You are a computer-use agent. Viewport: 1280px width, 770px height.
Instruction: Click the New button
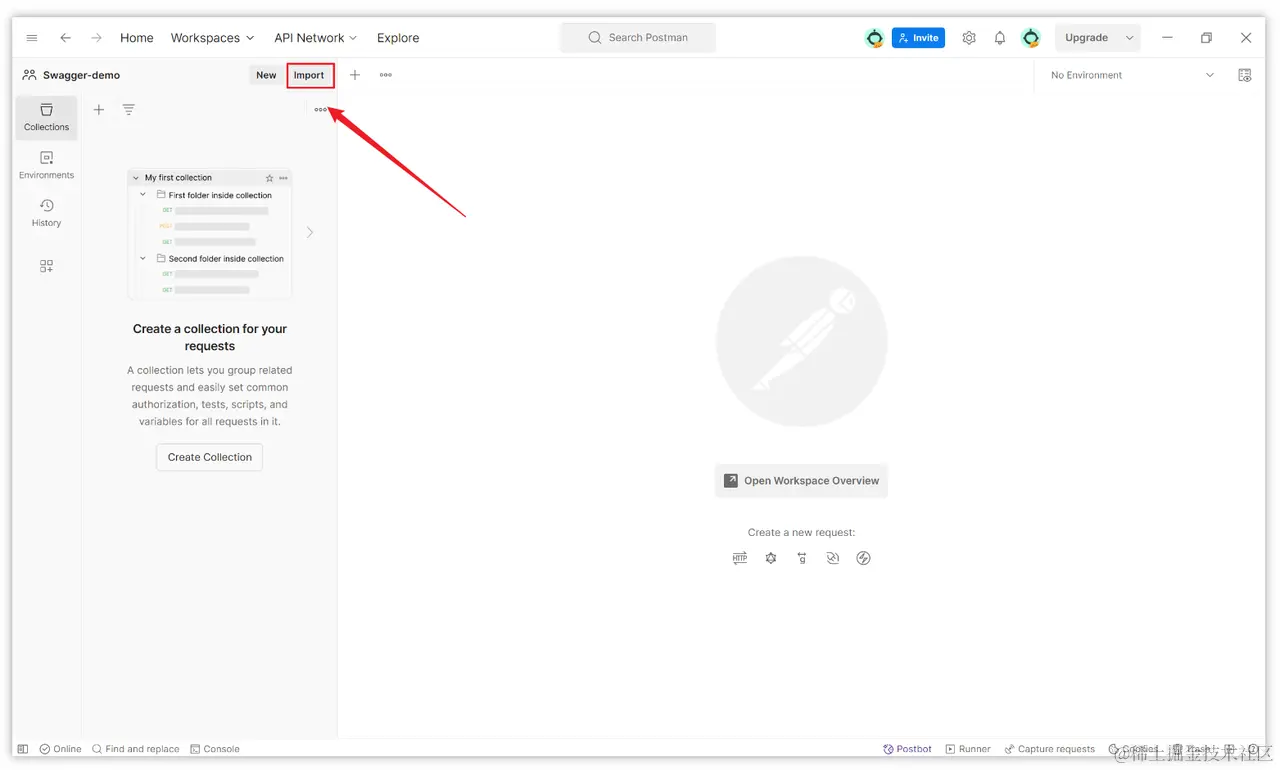(266, 75)
